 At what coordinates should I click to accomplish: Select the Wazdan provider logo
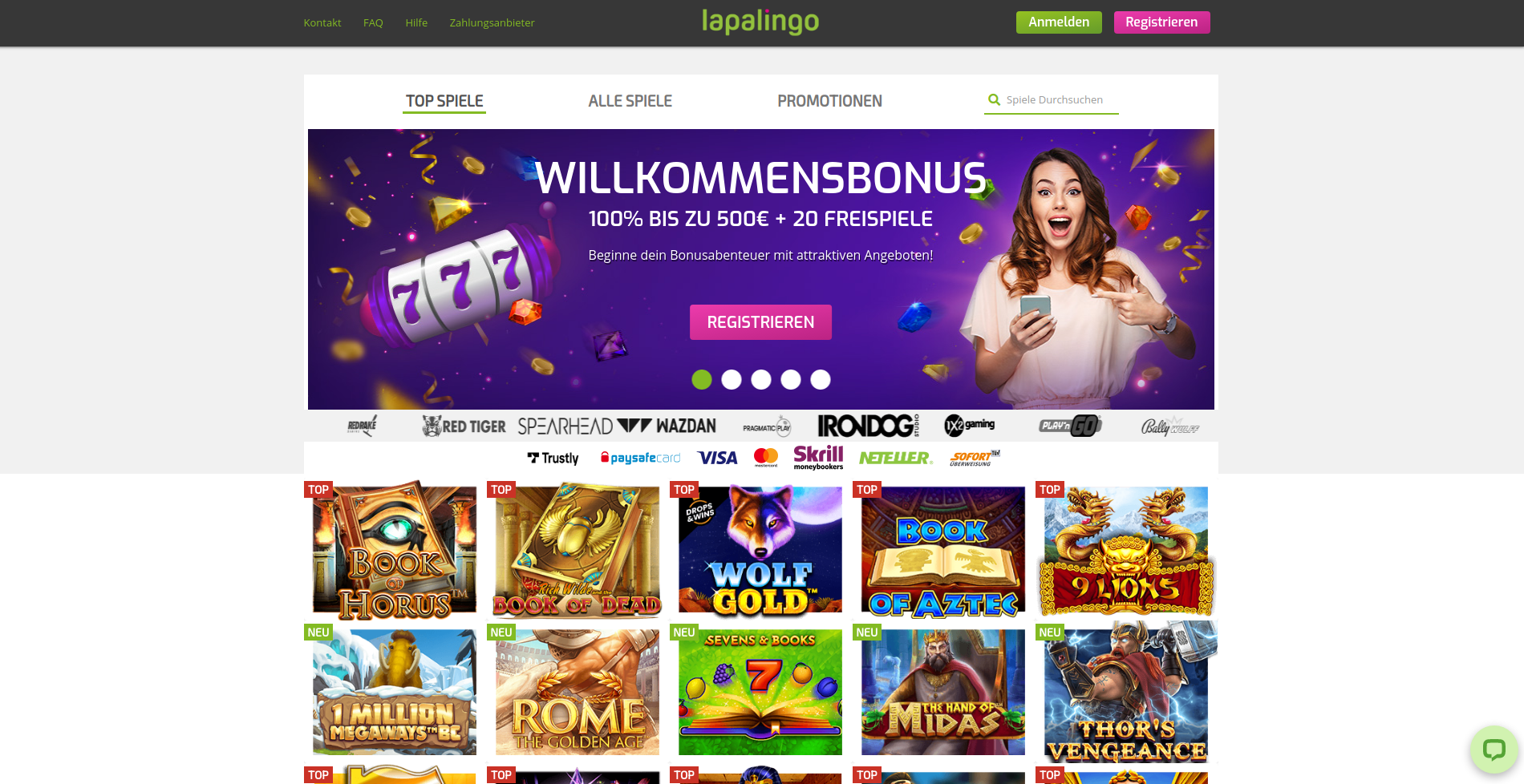667,426
